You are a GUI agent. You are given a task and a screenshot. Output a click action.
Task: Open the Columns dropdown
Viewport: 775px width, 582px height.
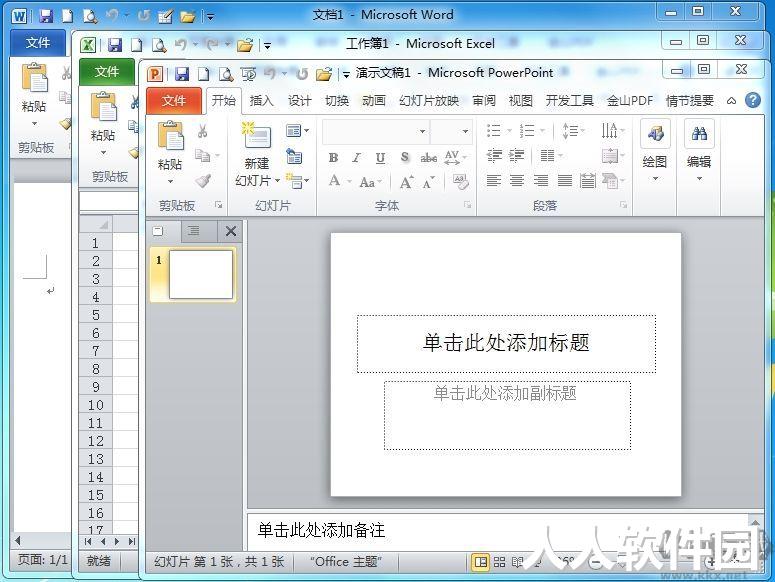coord(551,156)
